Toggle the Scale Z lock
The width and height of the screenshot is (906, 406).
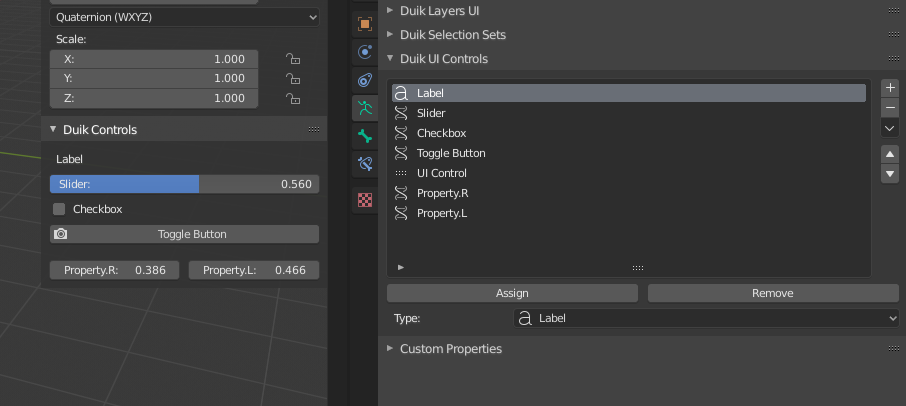293,98
